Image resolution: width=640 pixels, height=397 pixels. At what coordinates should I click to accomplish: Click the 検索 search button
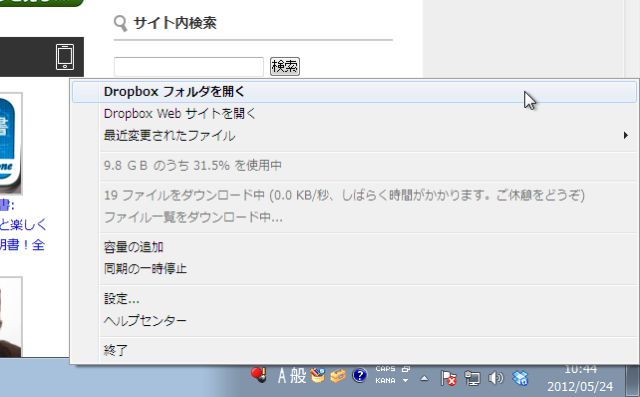[x=285, y=66]
